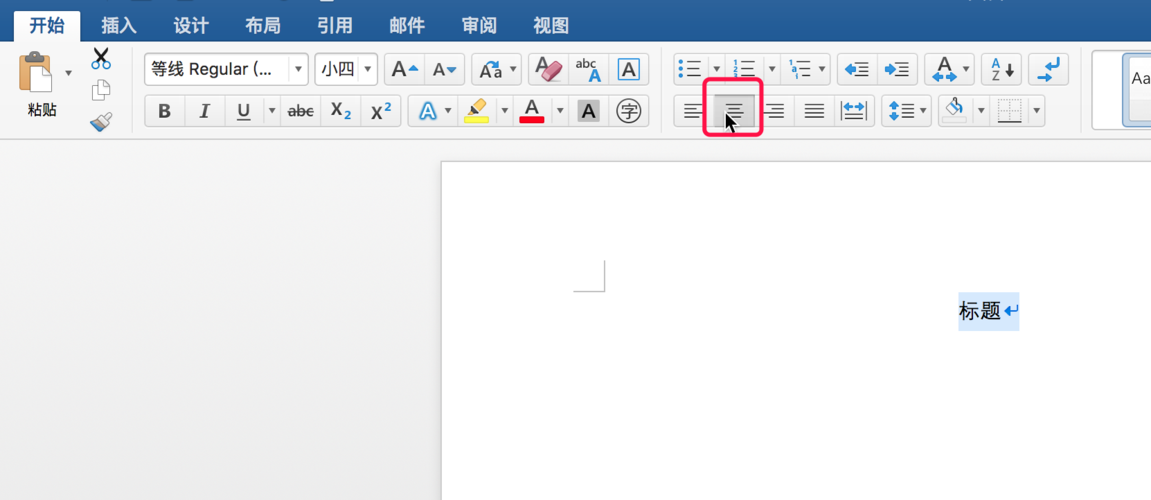Cut selection with the scissors icon
The height and width of the screenshot is (500, 1151).
[101, 59]
